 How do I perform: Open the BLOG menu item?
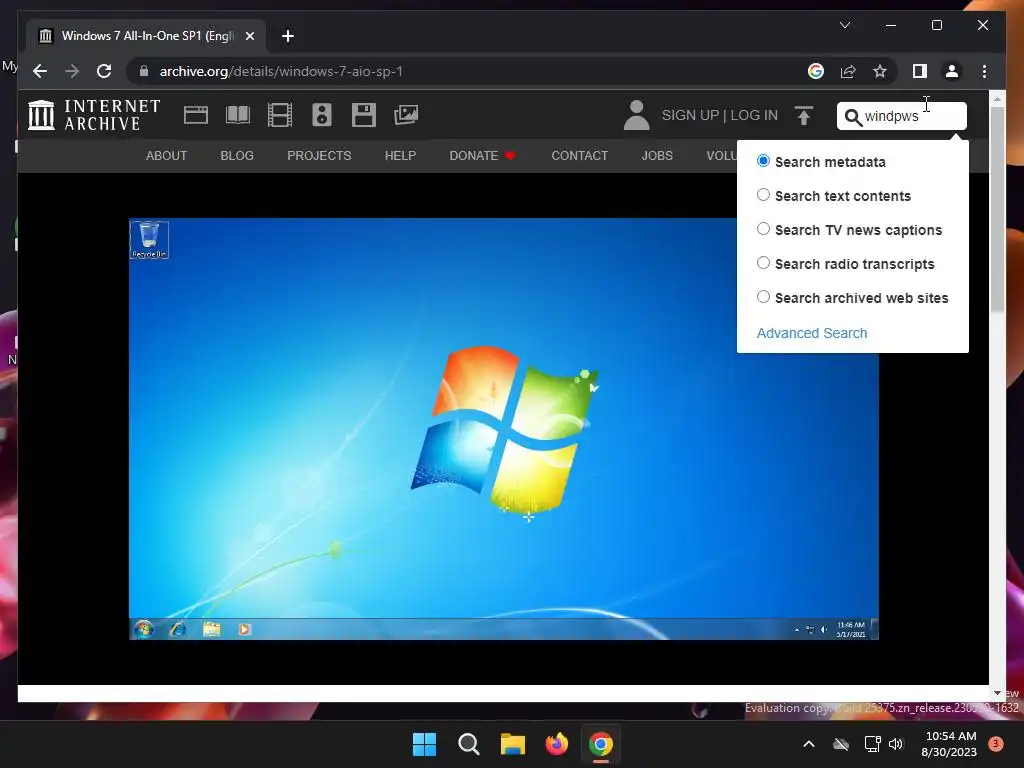[x=237, y=155]
